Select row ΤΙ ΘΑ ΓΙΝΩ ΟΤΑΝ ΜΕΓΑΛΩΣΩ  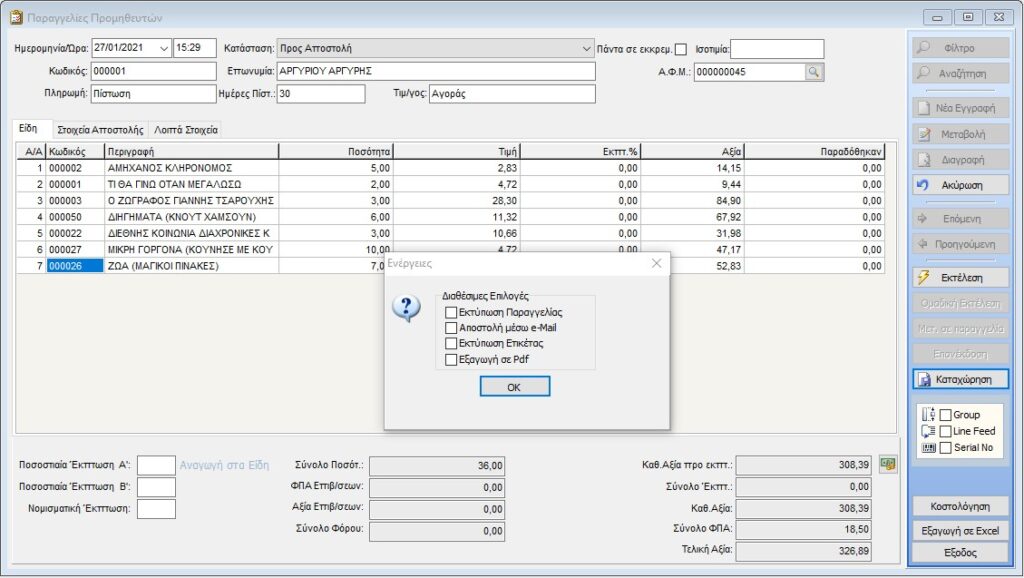451,184
